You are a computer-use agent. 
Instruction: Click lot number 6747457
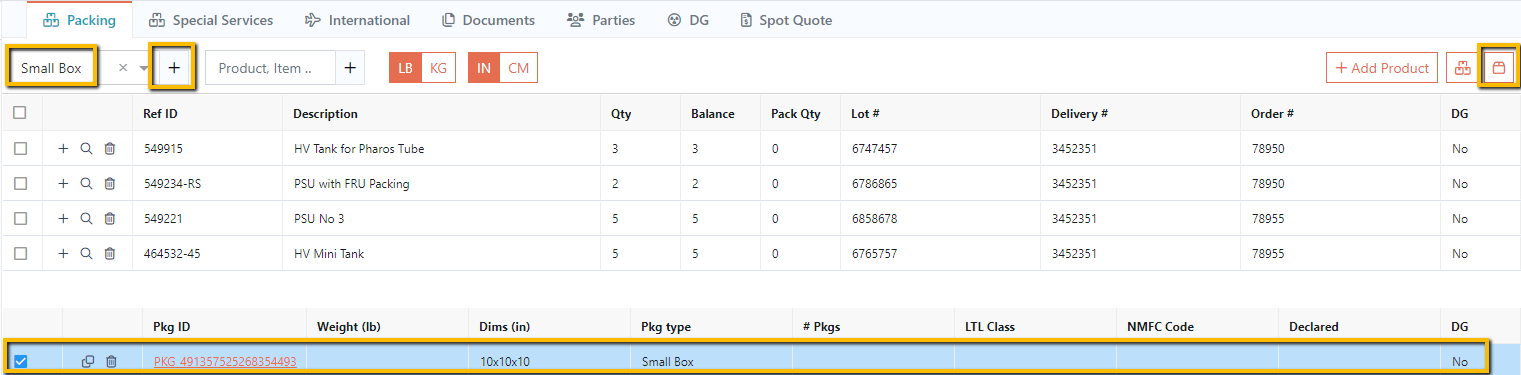pyautogui.click(x=874, y=148)
